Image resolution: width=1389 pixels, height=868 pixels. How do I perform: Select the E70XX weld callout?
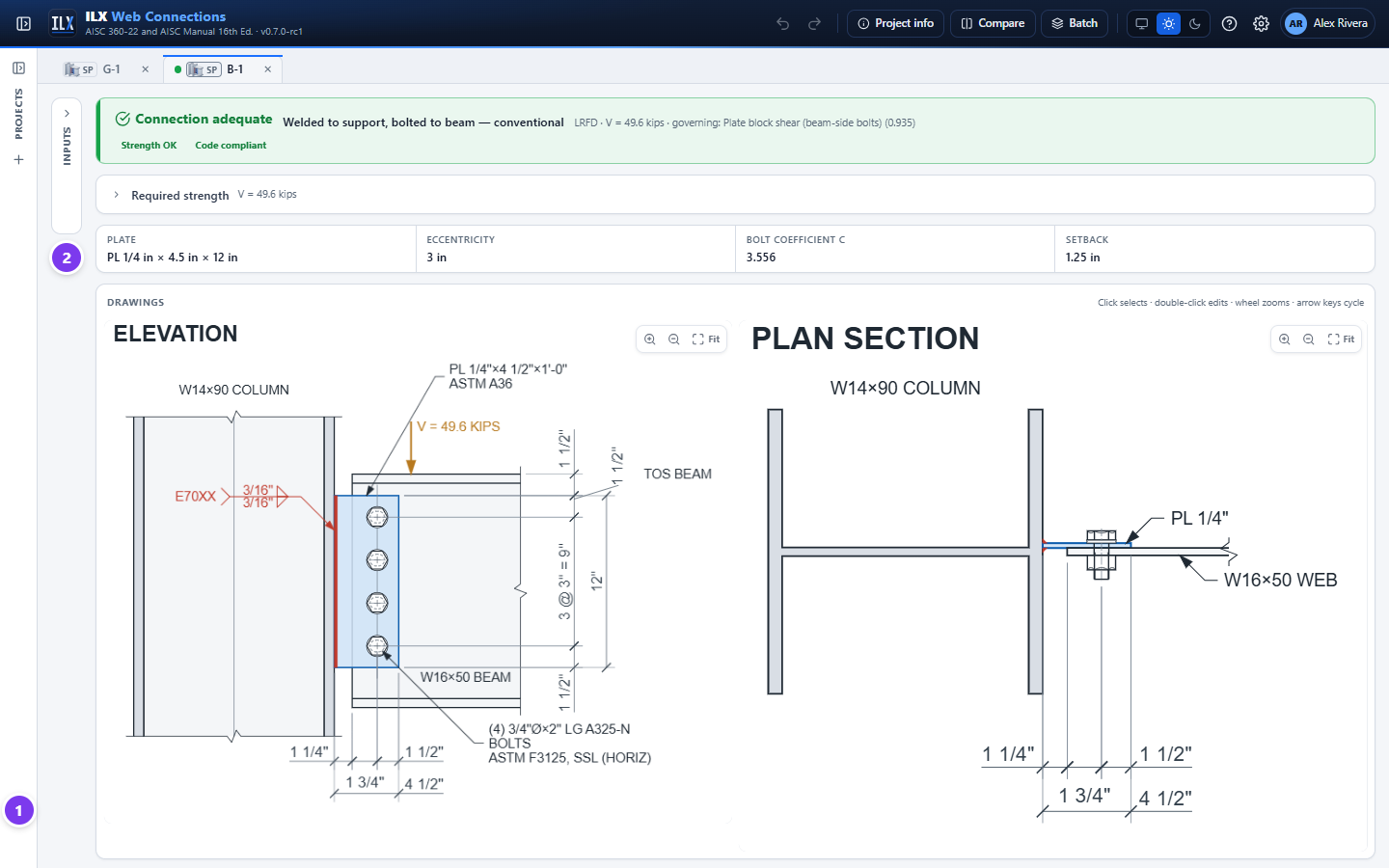click(196, 497)
